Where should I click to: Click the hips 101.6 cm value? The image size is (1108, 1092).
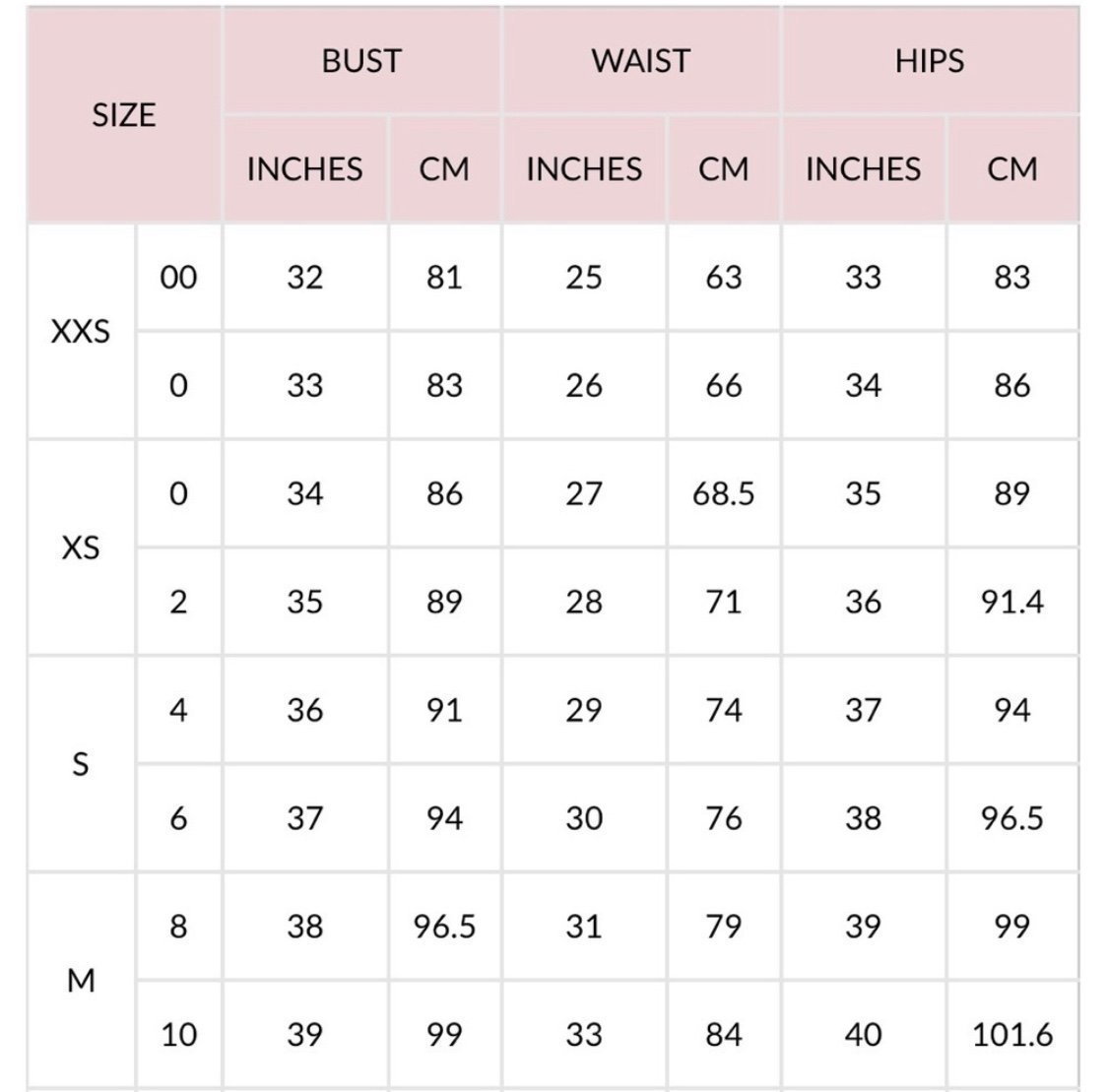pyautogui.click(x=1012, y=1035)
